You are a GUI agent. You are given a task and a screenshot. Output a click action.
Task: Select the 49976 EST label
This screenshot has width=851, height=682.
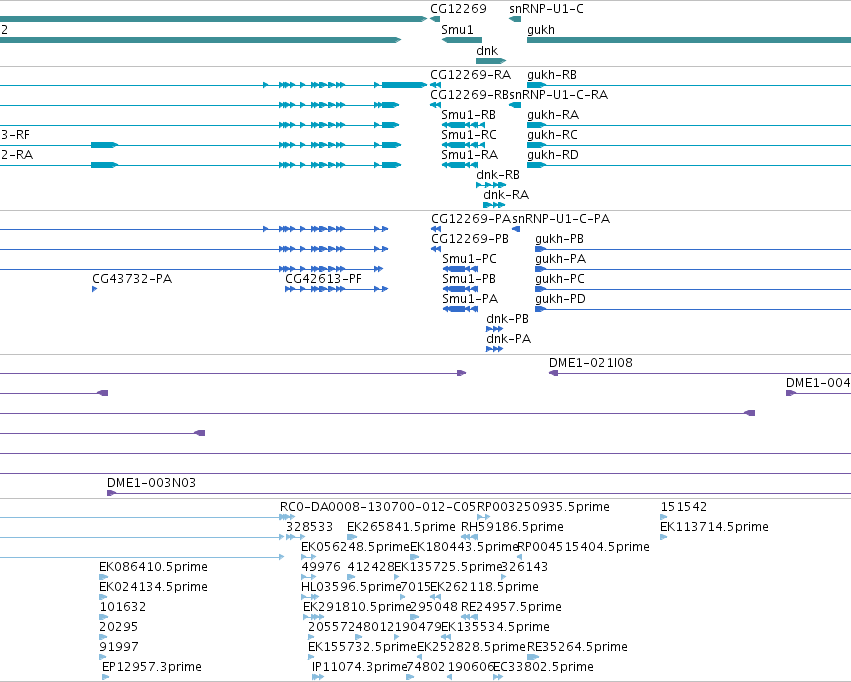point(321,568)
